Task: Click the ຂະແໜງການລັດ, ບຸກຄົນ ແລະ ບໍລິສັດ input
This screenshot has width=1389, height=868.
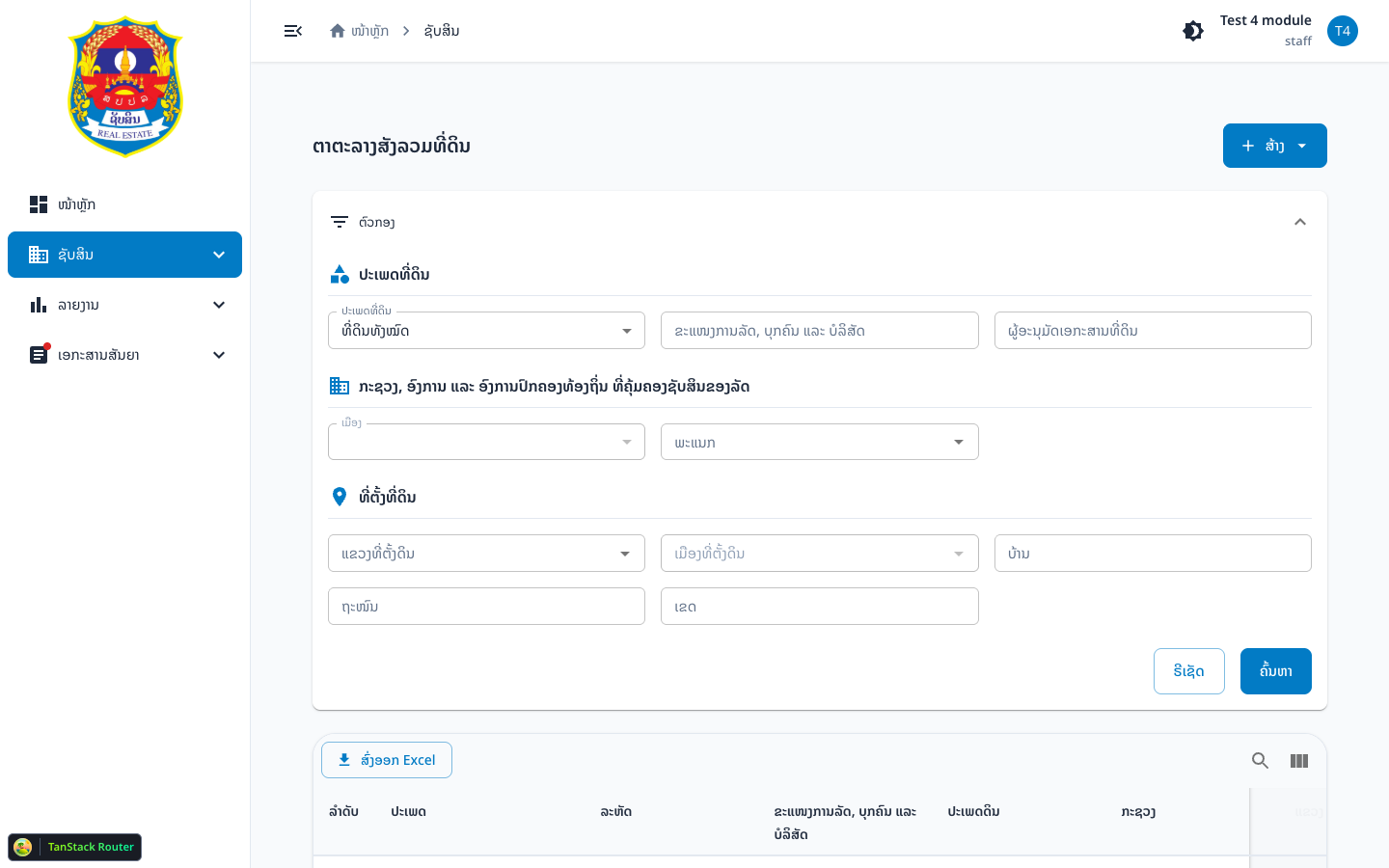Action: click(820, 331)
